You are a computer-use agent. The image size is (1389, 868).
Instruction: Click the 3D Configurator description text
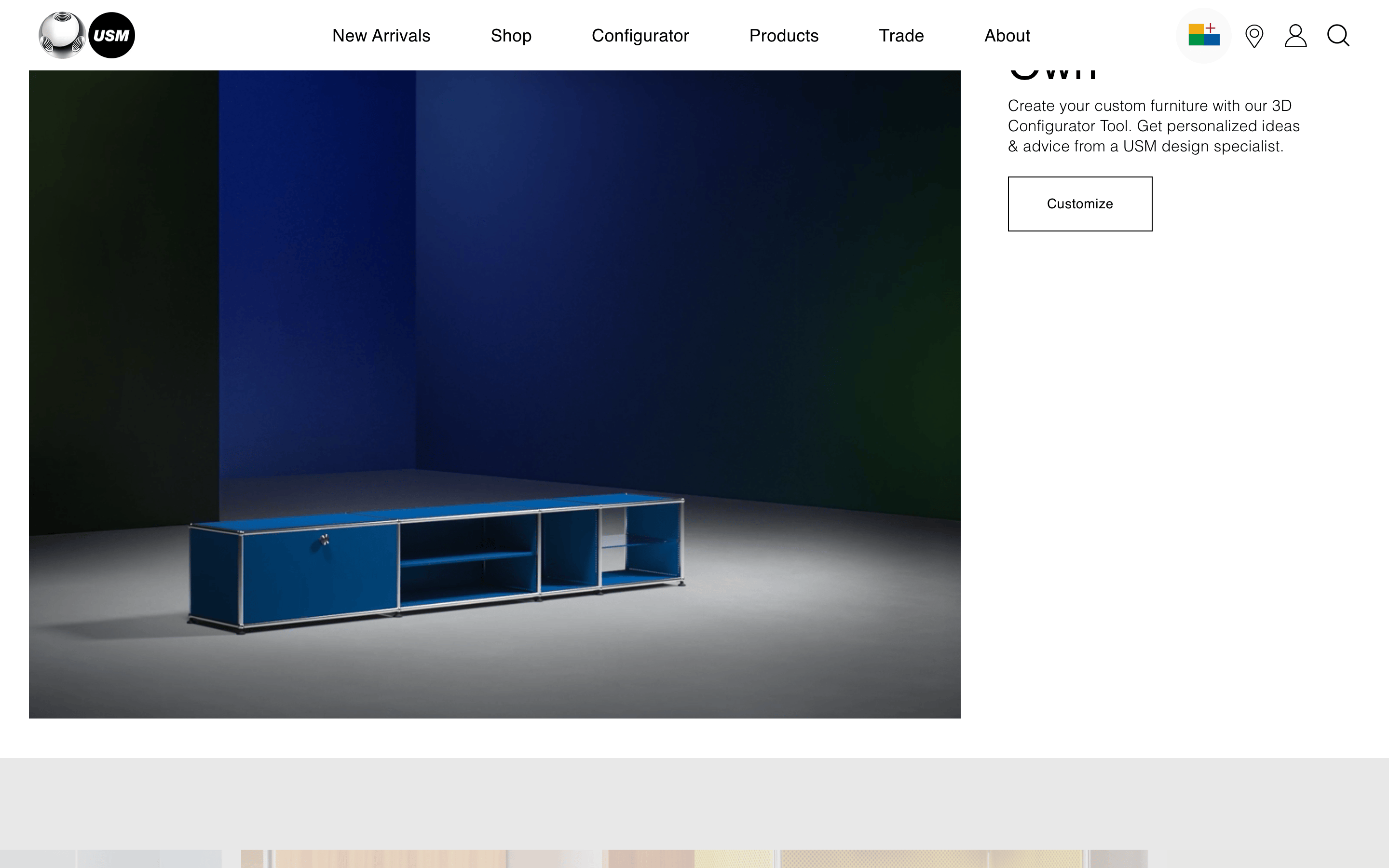pos(1154,126)
